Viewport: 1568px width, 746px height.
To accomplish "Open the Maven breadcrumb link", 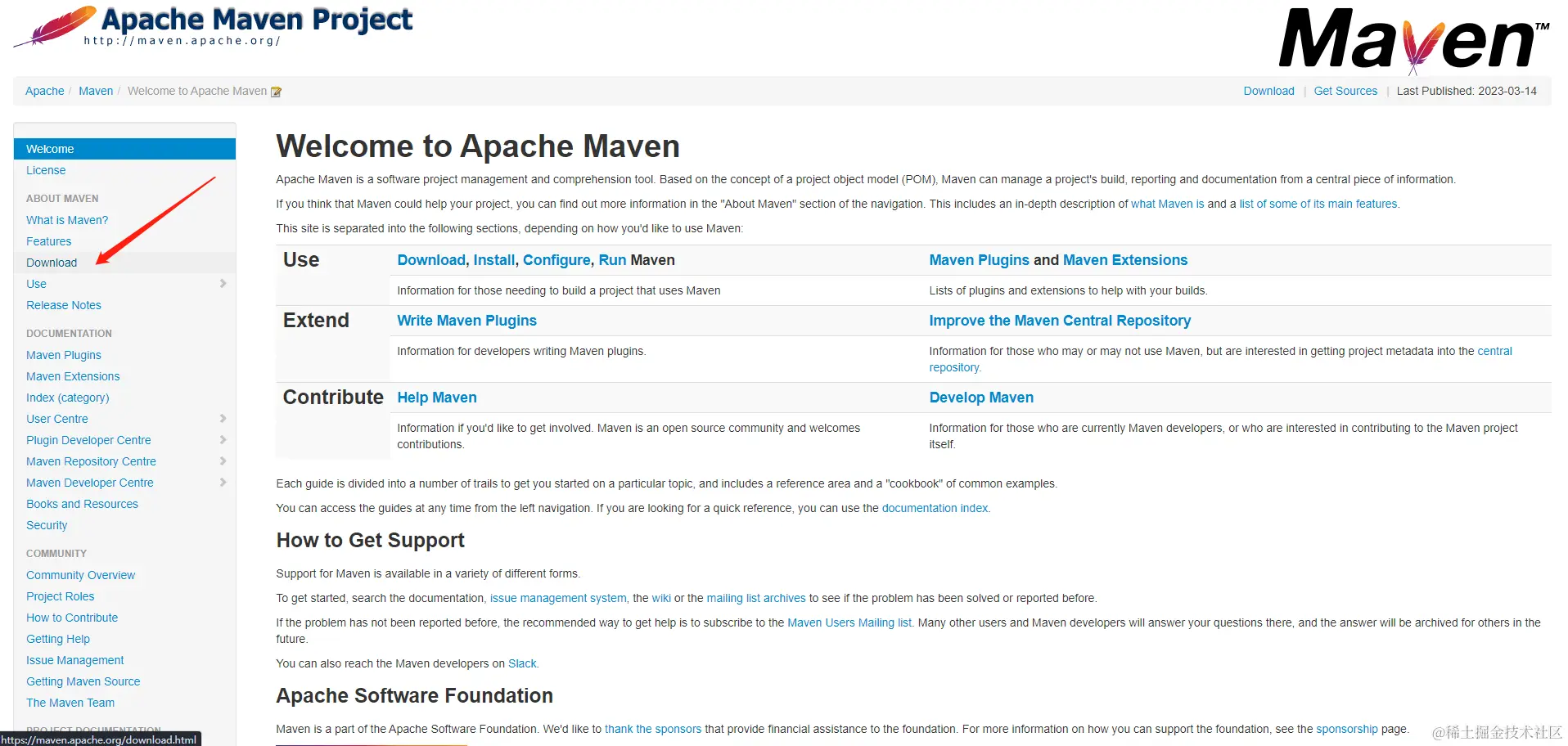I will click(96, 91).
